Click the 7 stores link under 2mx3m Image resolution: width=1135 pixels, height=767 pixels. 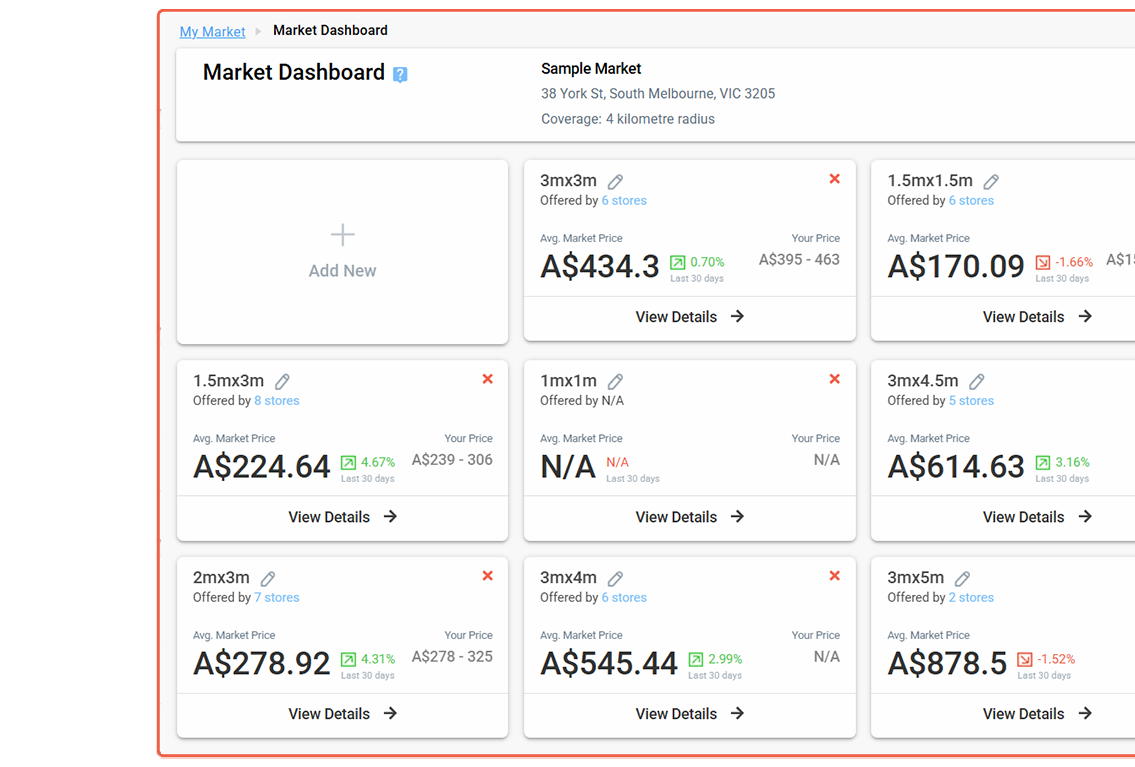276,598
